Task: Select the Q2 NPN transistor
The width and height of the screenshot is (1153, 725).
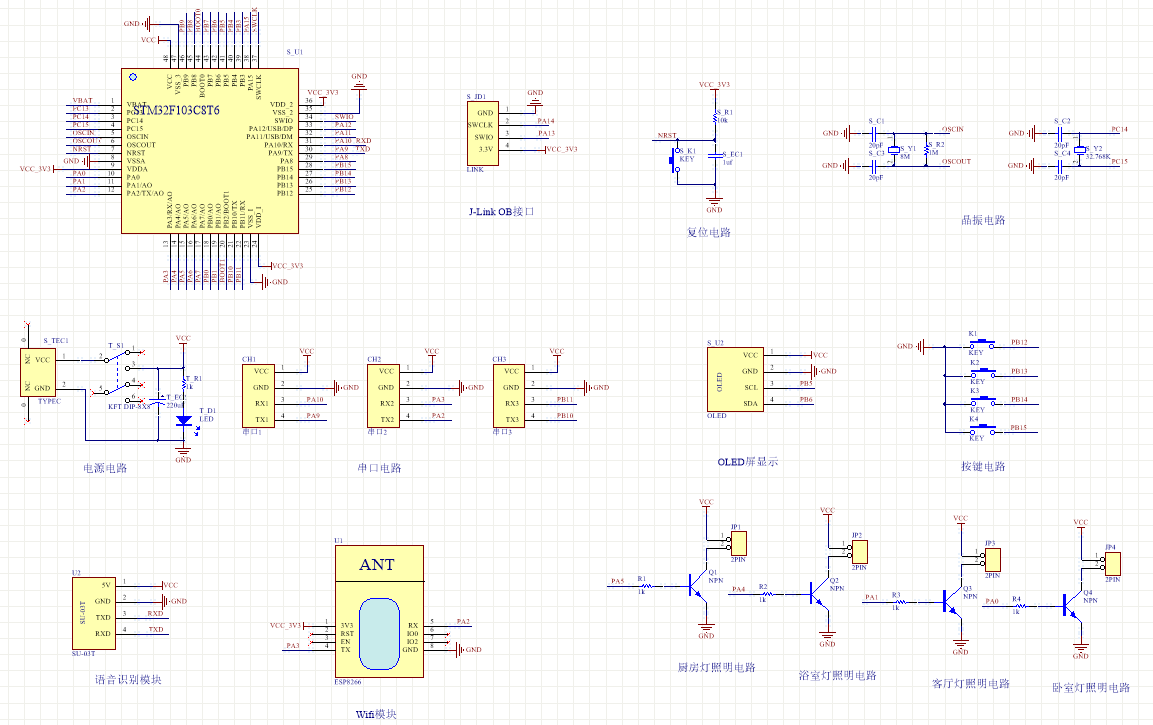Action: coord(818,593)
